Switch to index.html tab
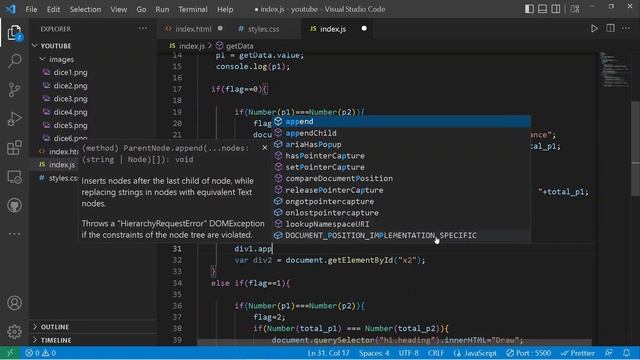The image size is (640, 360). tap(193, 29)
